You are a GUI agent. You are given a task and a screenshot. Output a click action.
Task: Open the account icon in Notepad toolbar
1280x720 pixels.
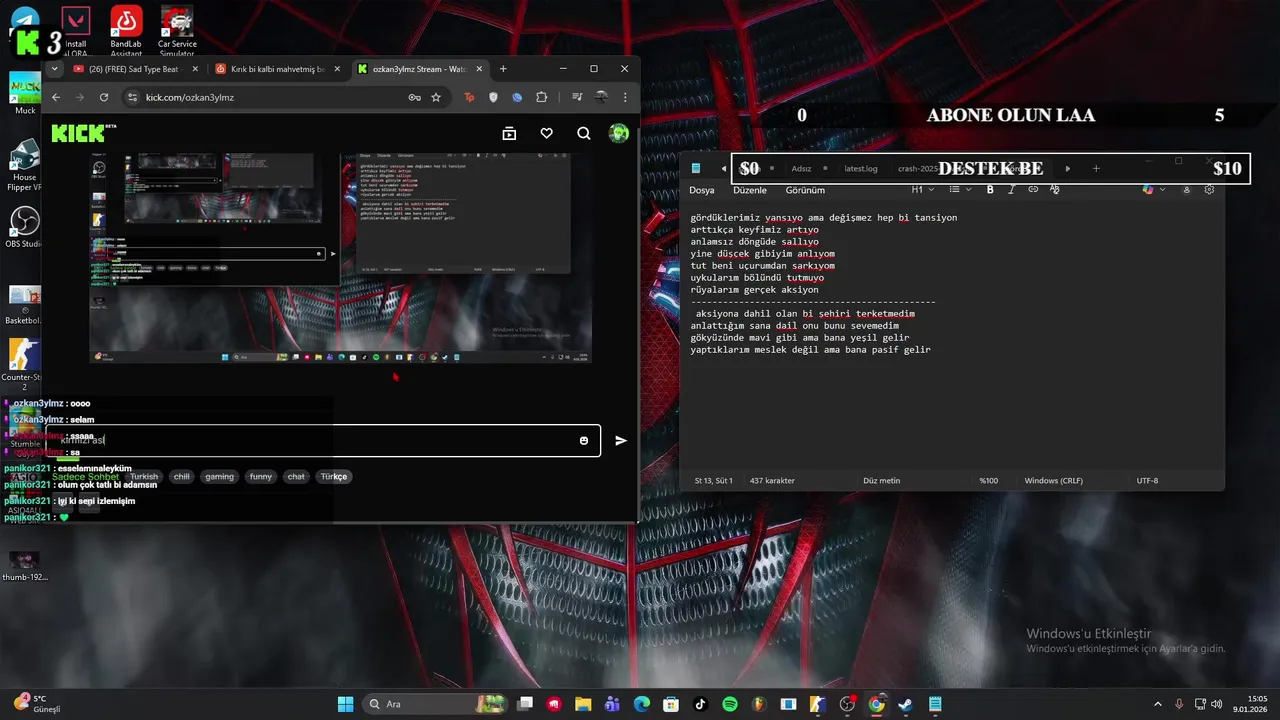pos(1187,189)
